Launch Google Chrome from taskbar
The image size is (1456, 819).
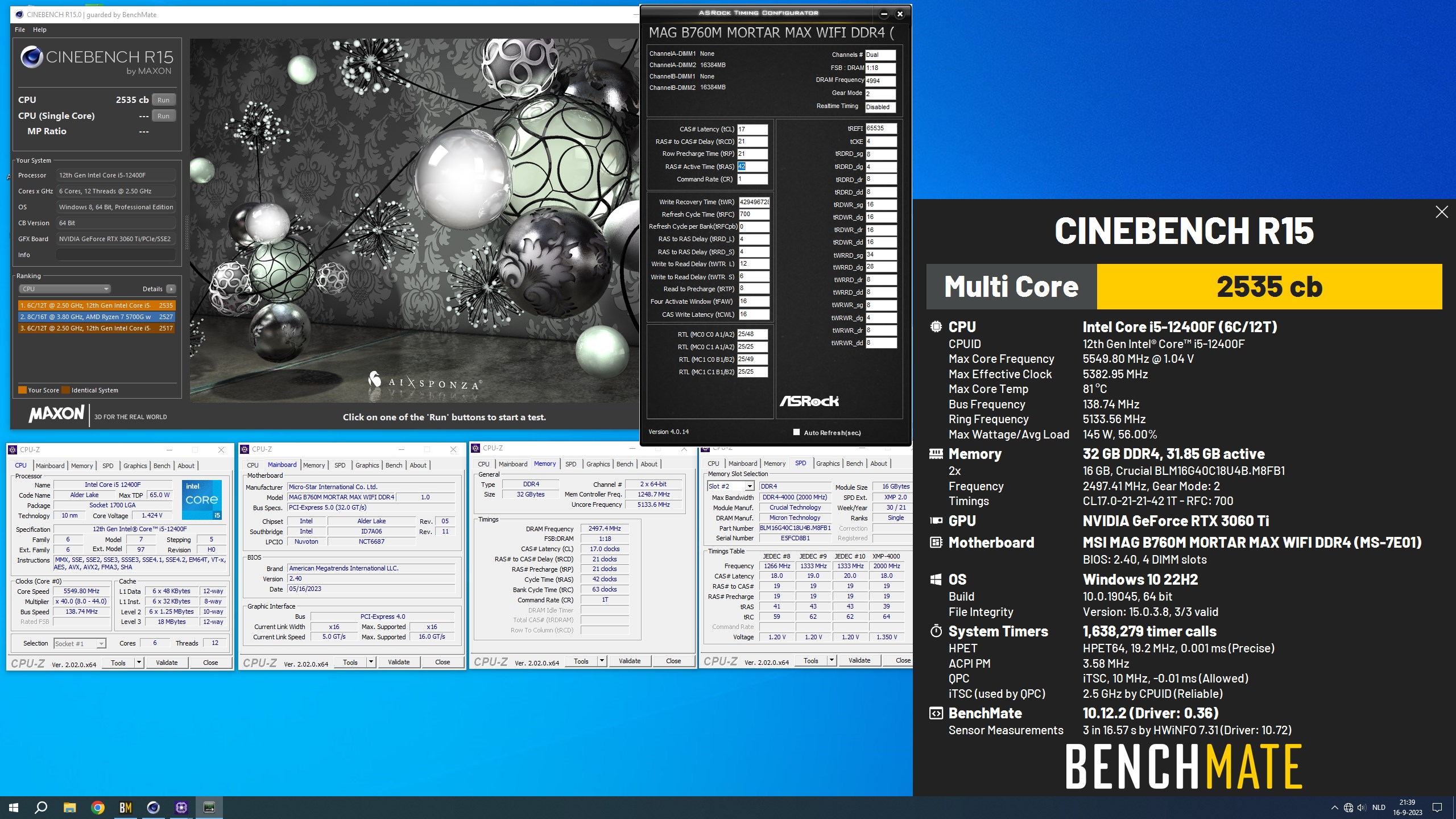click(98, 807)
